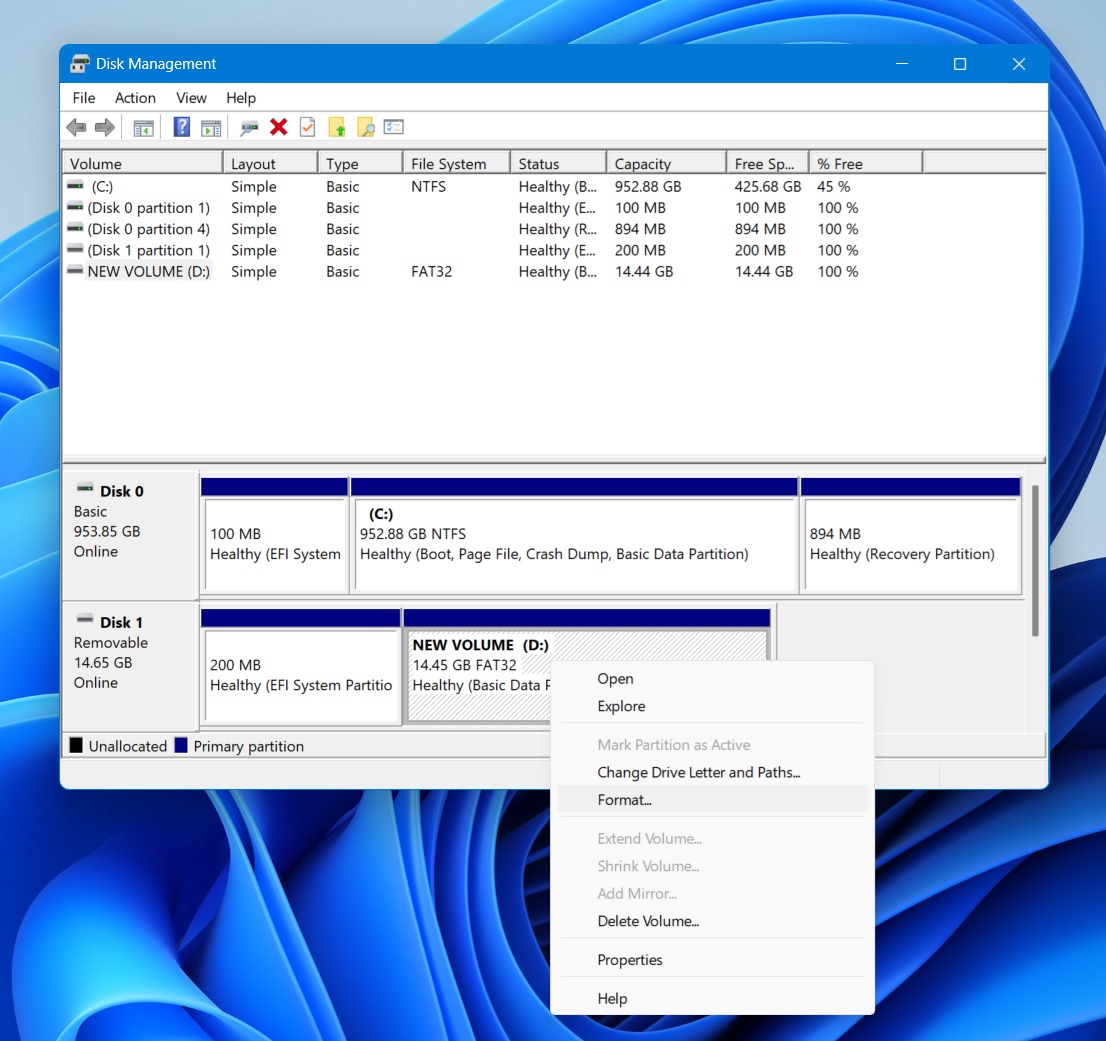Sort by the File System column header
This screenshot has height=1041, width=1106.
click(456, 164)
